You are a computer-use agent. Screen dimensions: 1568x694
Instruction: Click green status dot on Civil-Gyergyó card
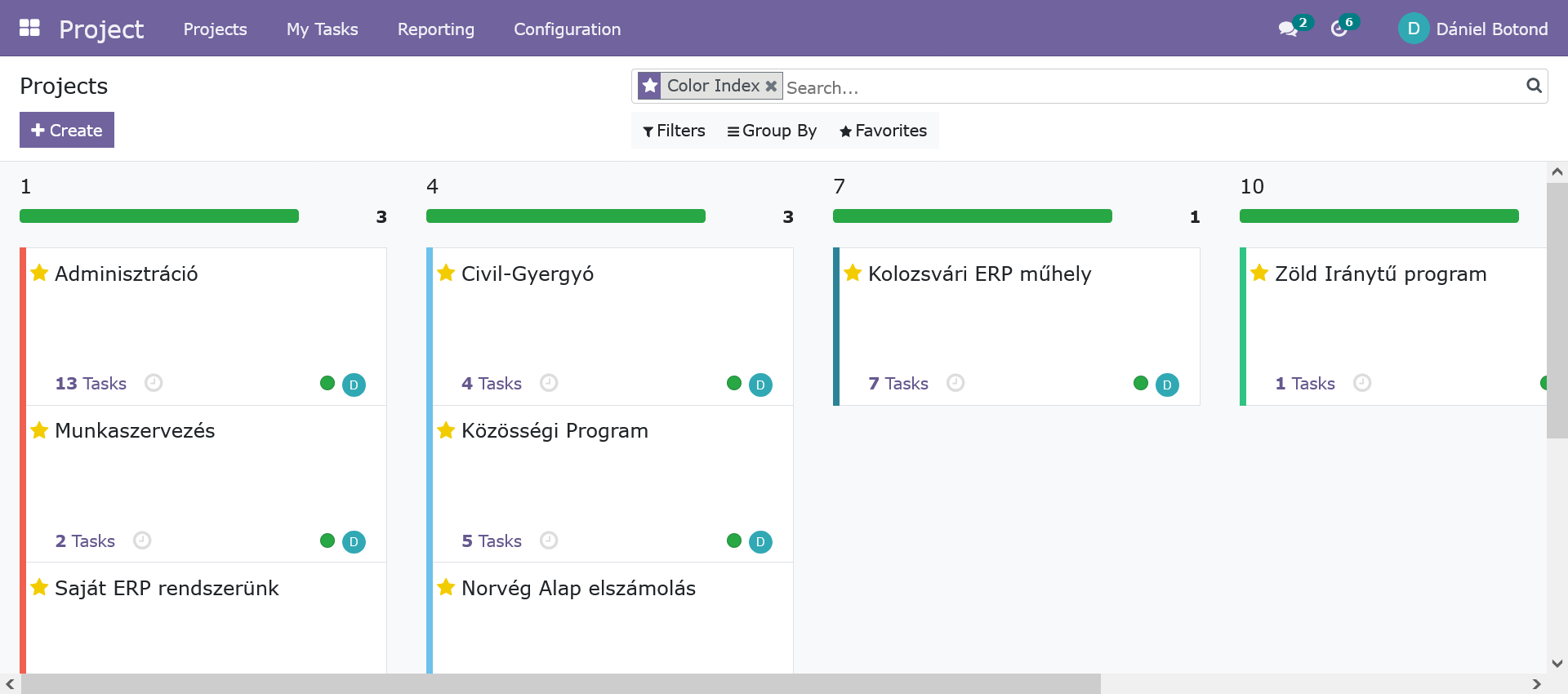pyautogui.click(x=734, y=383)
